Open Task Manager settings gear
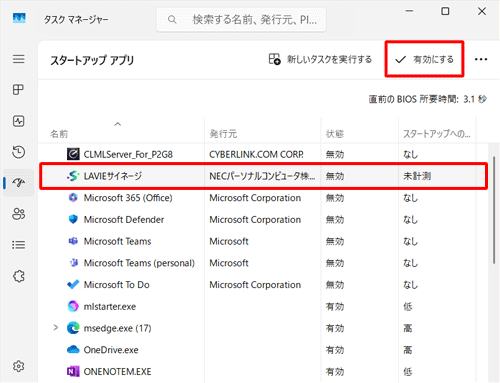Screen dimensions: 500x383 [x=19, y=366]
